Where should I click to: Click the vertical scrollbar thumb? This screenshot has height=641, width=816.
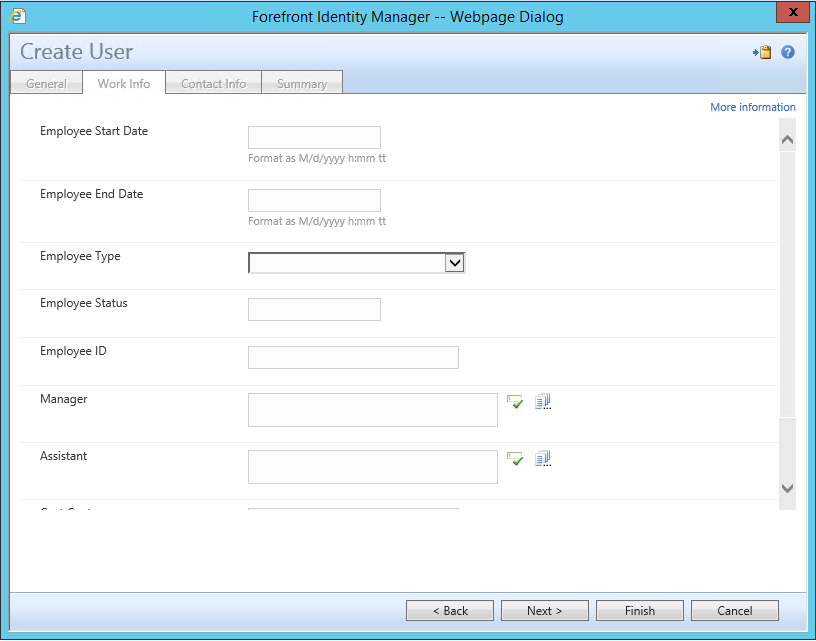[x=787, y=284]
